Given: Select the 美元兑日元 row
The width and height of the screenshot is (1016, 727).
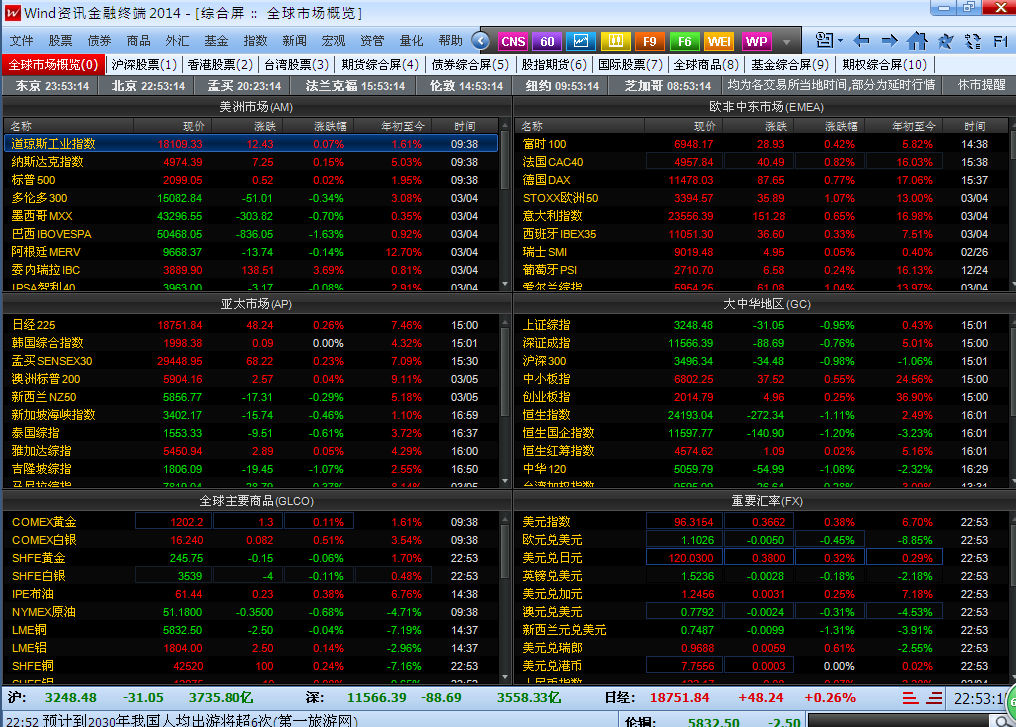Looking at the screenshot, I should coord(763,558).
